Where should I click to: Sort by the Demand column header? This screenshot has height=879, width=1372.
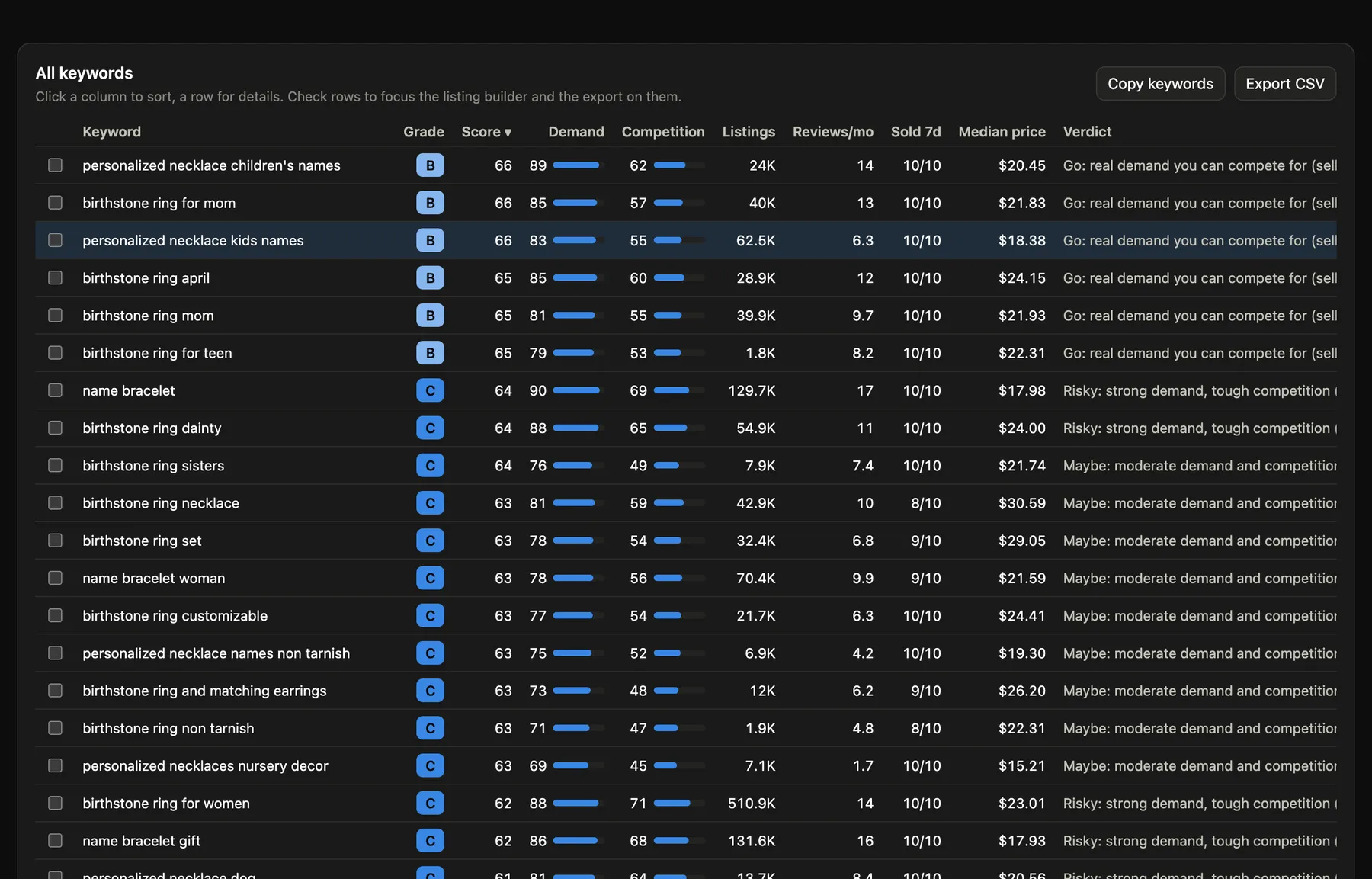[x=575, y=132]
